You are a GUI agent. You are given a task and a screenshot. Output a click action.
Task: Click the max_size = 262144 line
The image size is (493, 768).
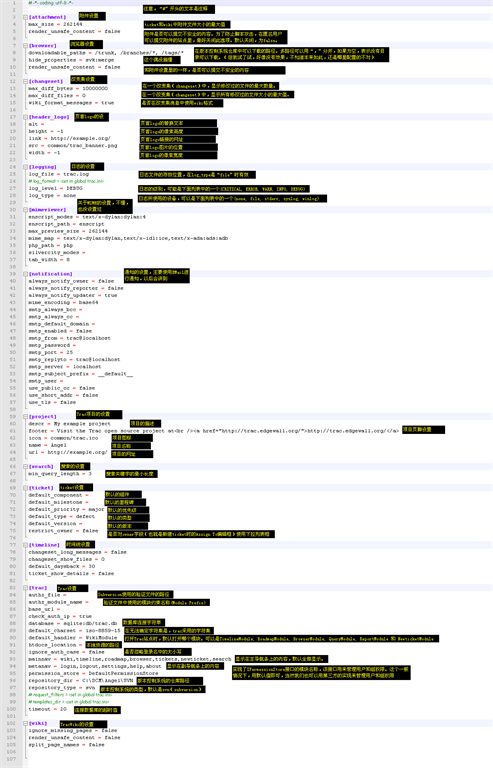click(55, 24)
